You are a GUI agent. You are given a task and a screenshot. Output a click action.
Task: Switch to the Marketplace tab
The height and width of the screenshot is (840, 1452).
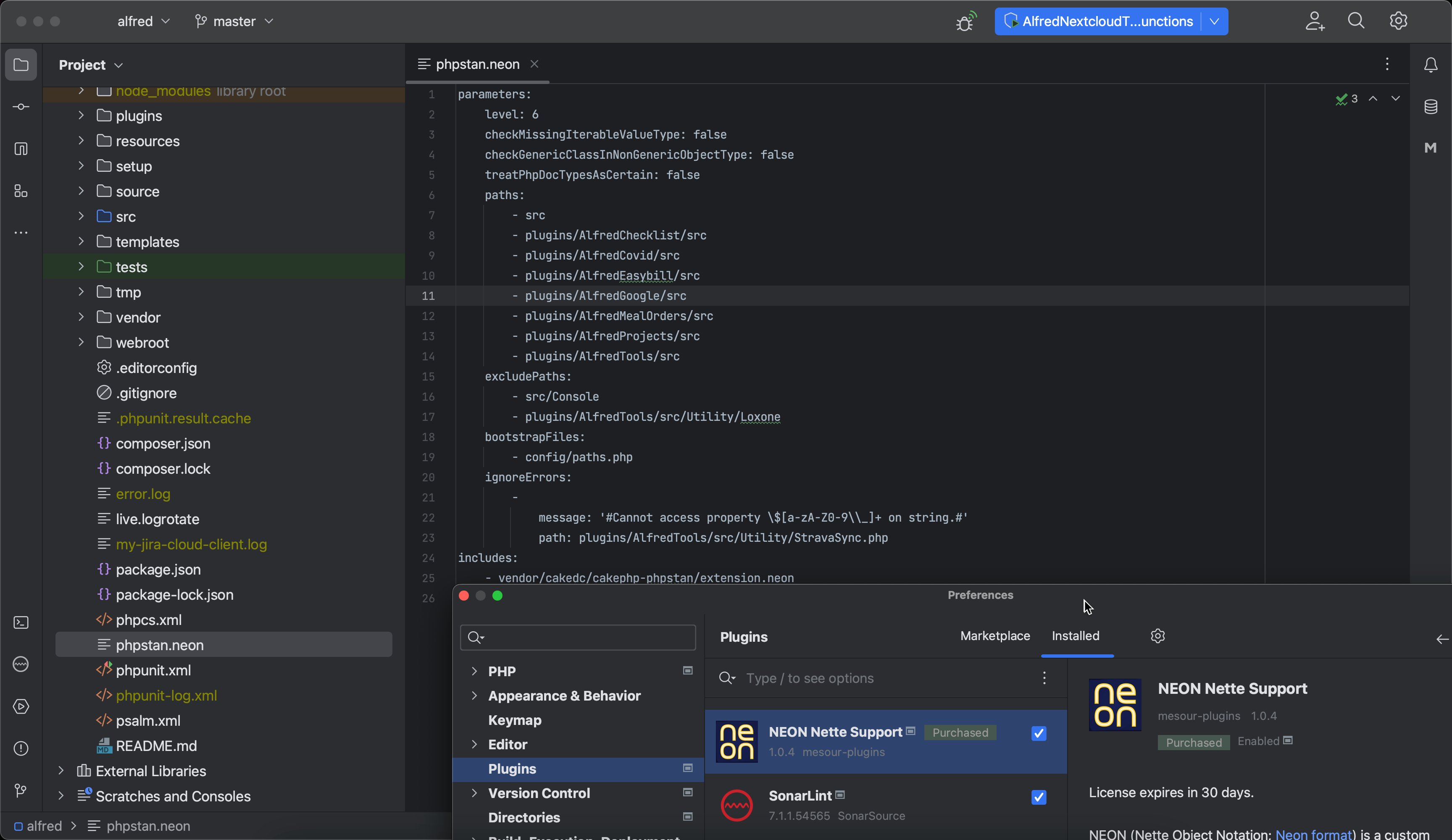point(995,636)
